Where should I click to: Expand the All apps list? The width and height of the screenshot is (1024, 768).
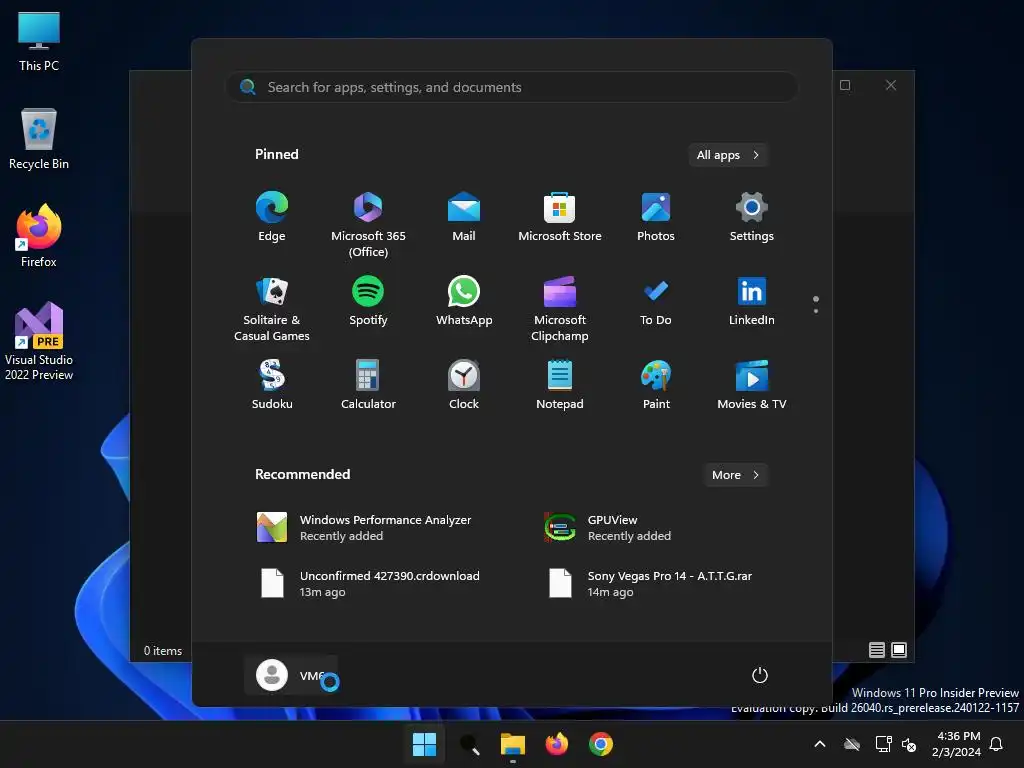pos(728,155)
